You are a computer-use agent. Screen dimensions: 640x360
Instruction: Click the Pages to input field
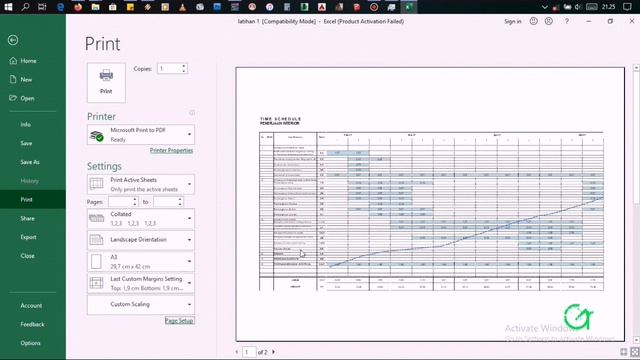pos(165,202)
